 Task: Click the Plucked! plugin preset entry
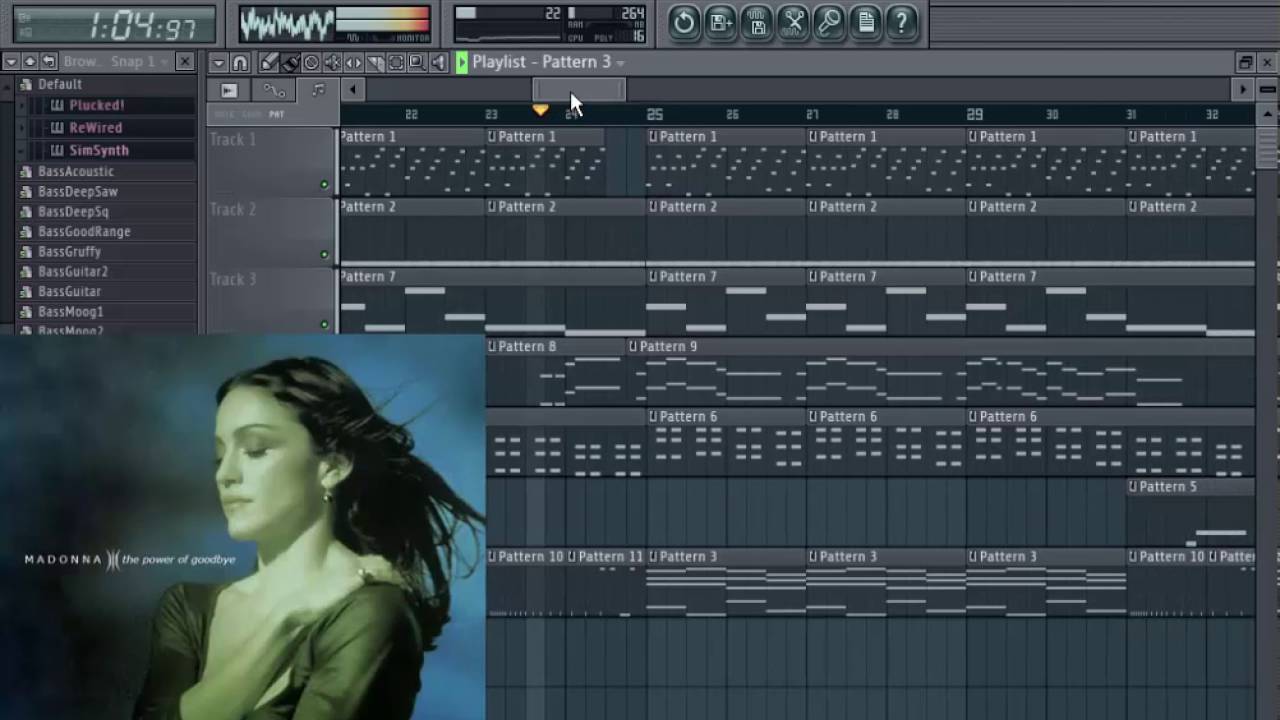[97, 105]
